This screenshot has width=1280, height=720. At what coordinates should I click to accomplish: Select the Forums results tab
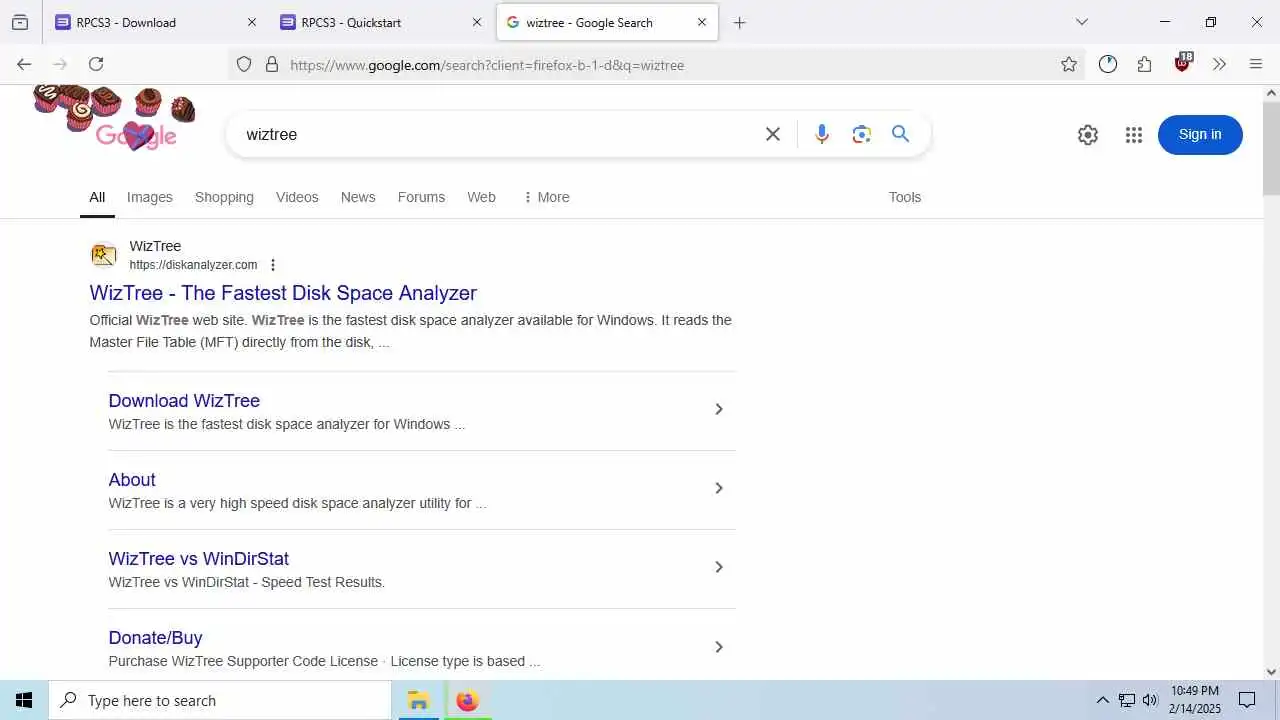pyautogui.click(x=421, y=197)
